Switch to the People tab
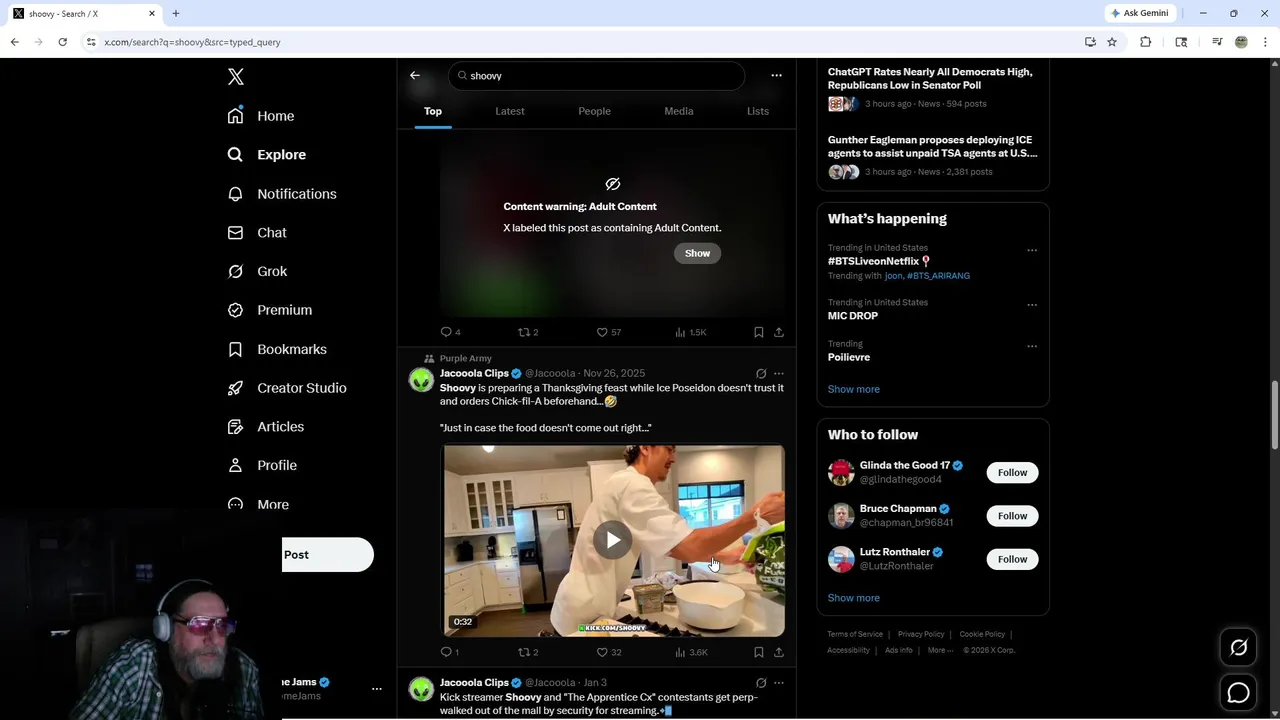The width and height of the screenshot is (1280, 720). coord(594,111)
